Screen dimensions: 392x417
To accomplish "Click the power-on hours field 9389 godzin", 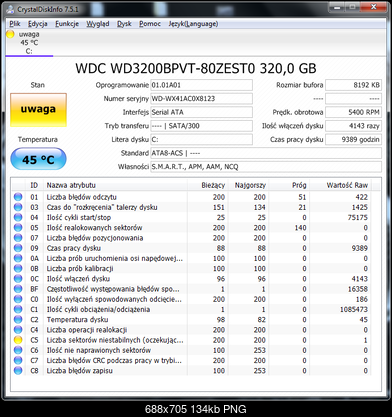I will click(353, 140).
